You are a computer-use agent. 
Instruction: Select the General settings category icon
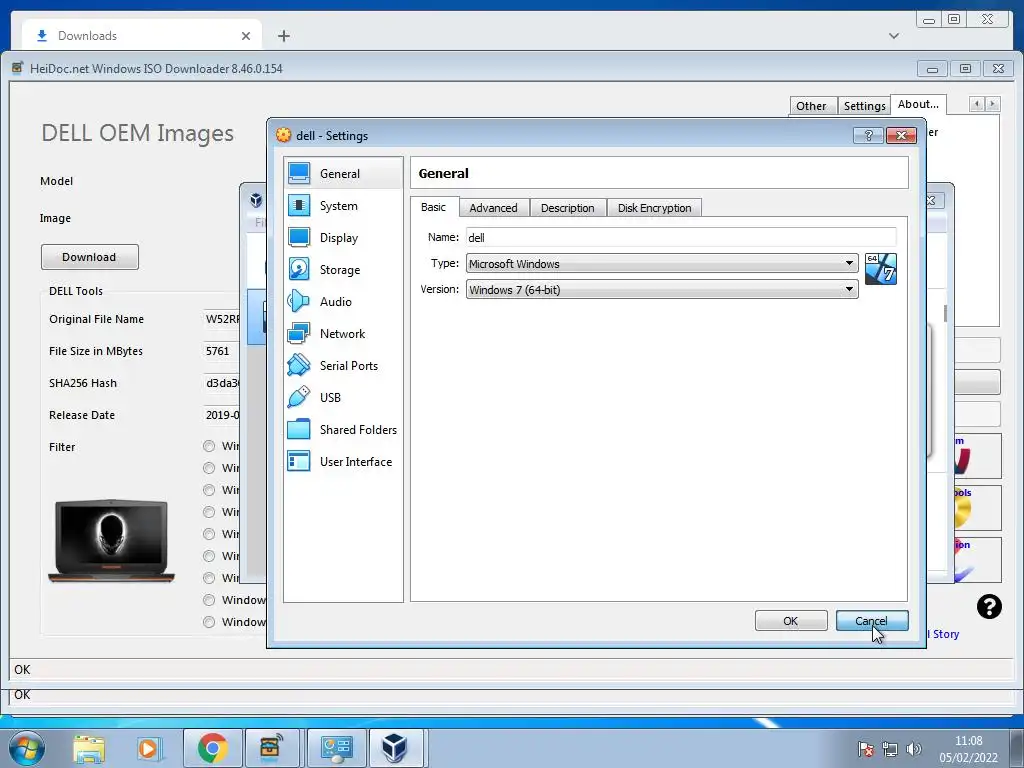(x=299, y=173)
